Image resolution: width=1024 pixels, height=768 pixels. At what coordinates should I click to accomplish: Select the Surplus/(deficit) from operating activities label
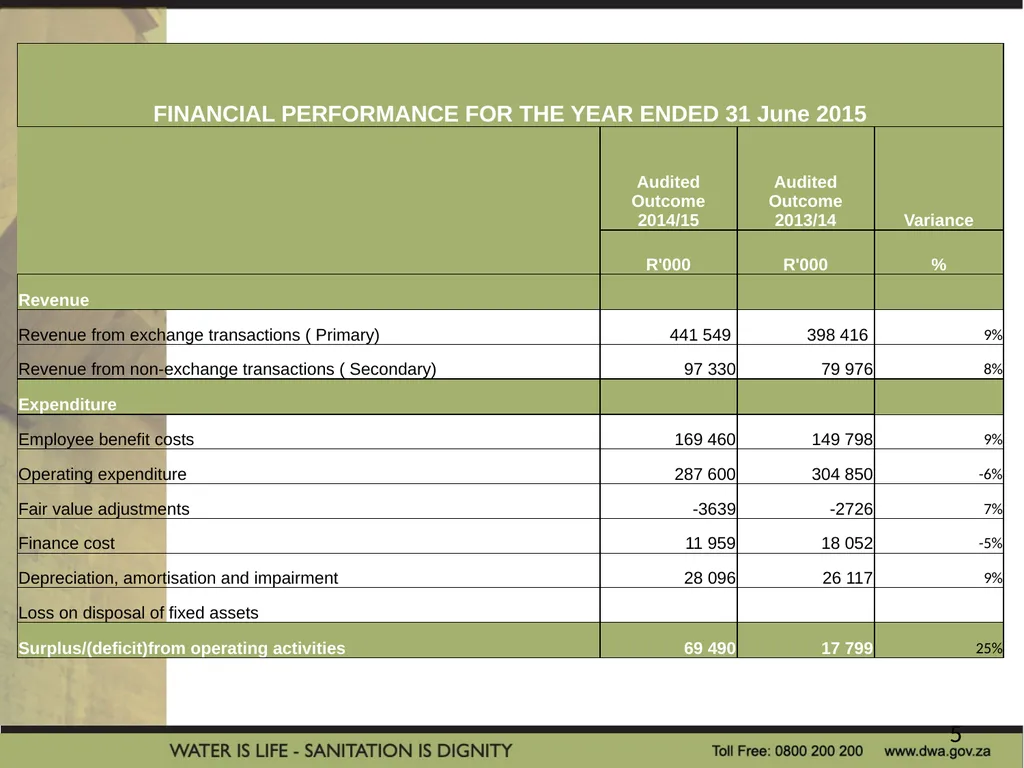click(x=182, y=648)
